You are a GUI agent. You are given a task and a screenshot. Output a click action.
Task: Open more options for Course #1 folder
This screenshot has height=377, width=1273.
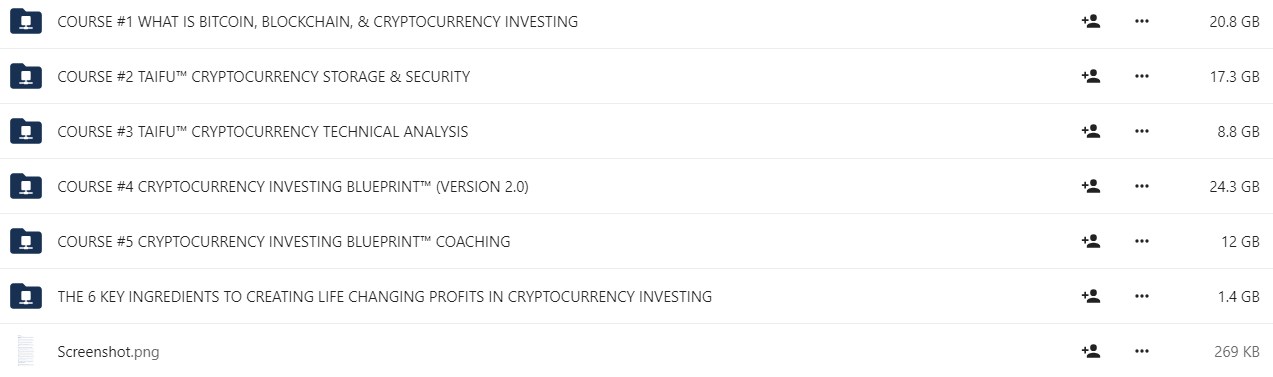[x=1142, y=21]
